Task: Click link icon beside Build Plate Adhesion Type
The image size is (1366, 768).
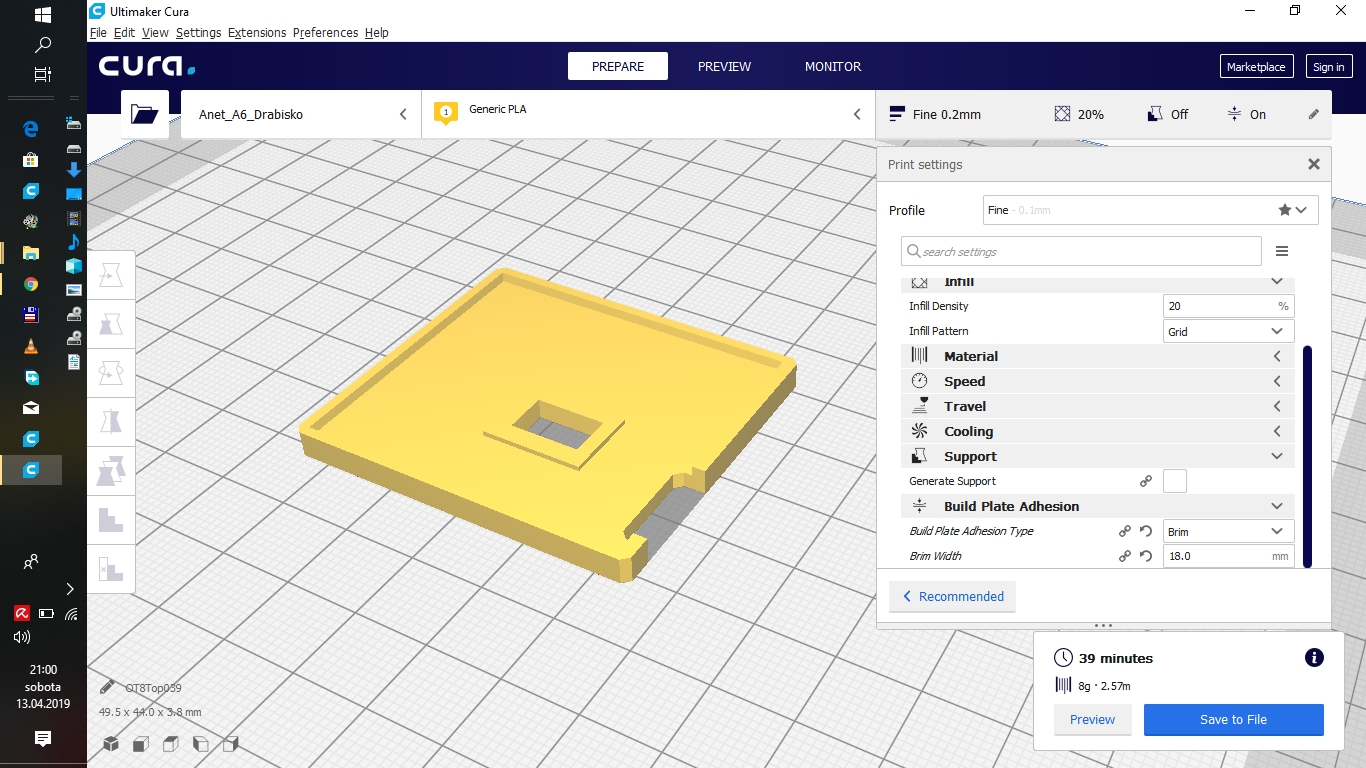Action: pyautogui.click(x=1125, y=531)
